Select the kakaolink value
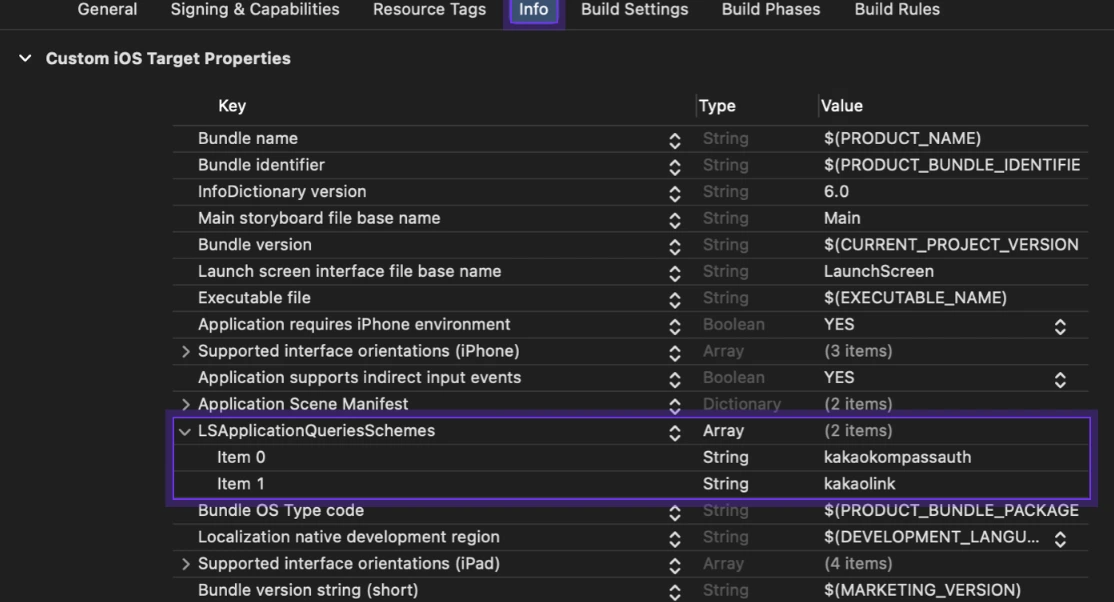Screen dimensions: 1114x602 click(860, 484)
